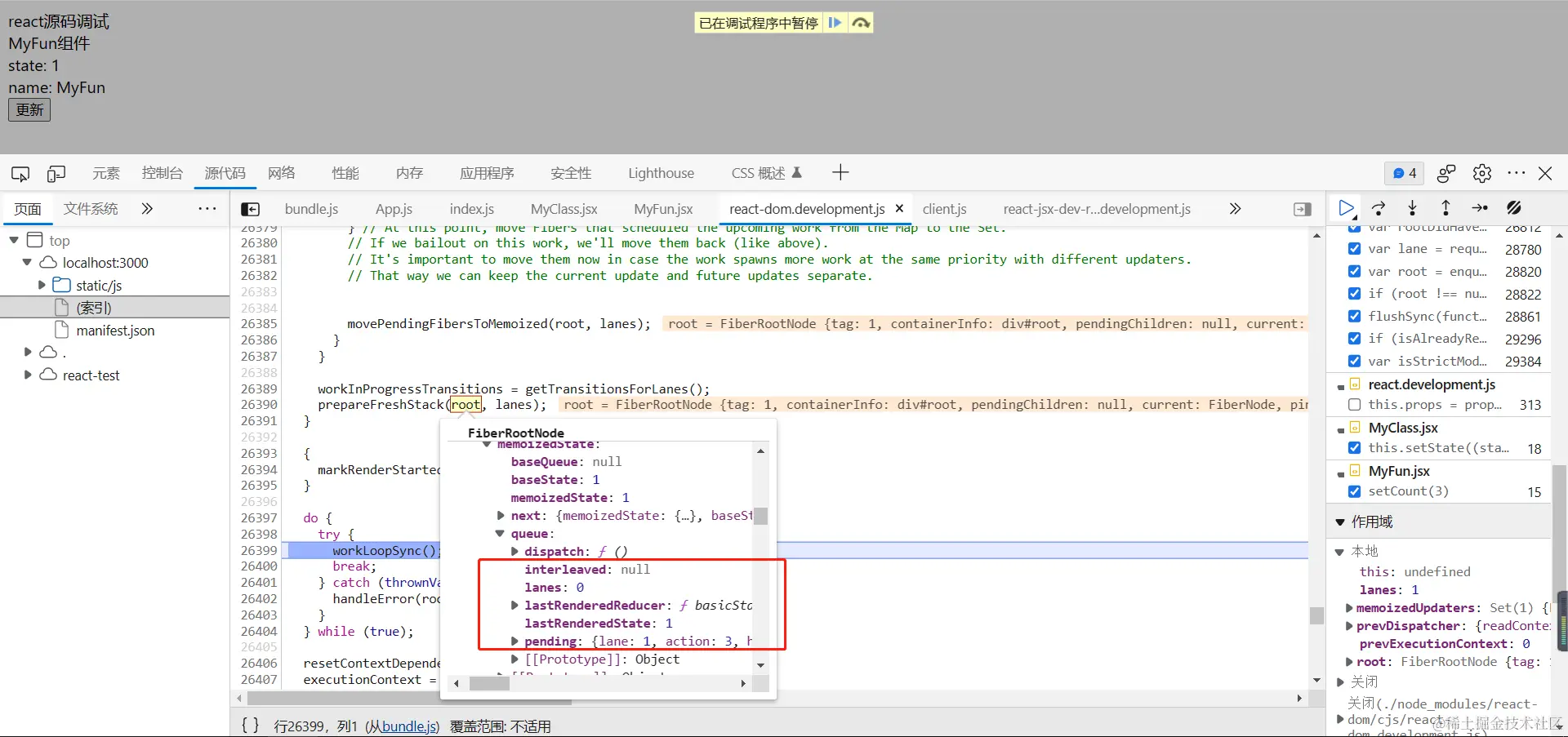The image size is (1568, 737).
Task: Click pretty-print braces icon in status bar
Action: coord(251,725)
